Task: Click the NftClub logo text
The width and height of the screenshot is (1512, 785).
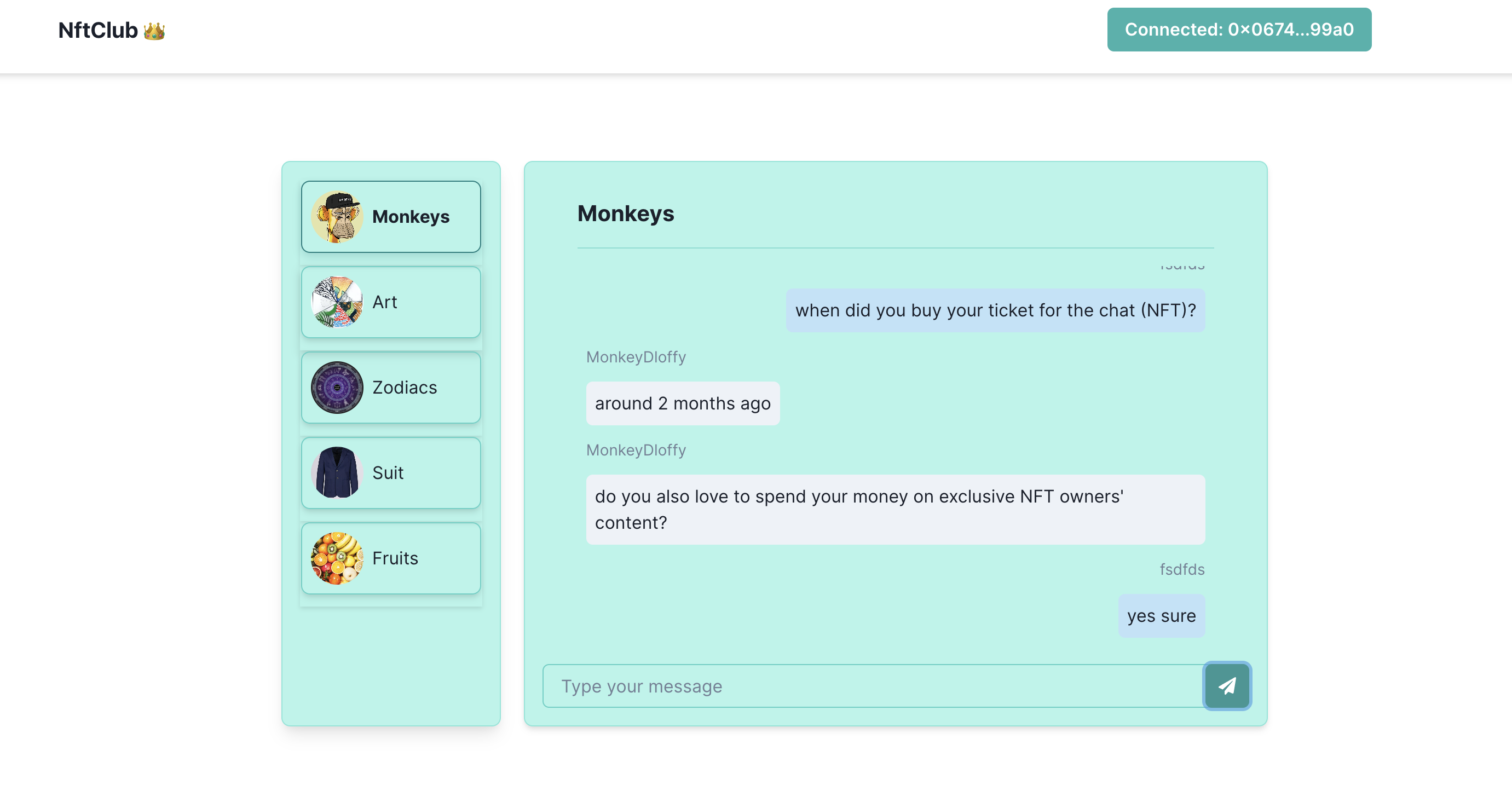Action: click(x=98, y=31)
